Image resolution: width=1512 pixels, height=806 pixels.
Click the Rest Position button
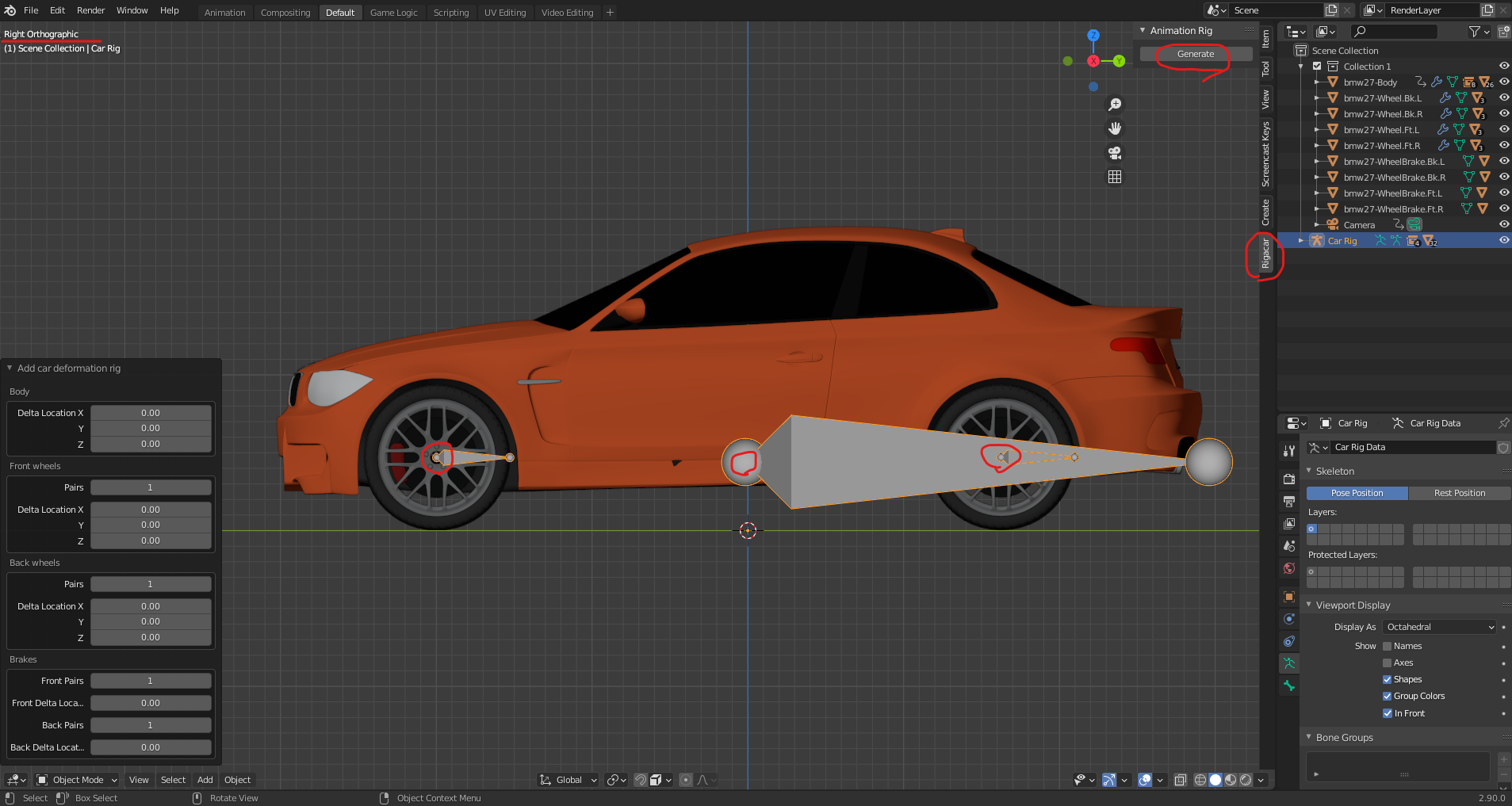point(1459,493)
